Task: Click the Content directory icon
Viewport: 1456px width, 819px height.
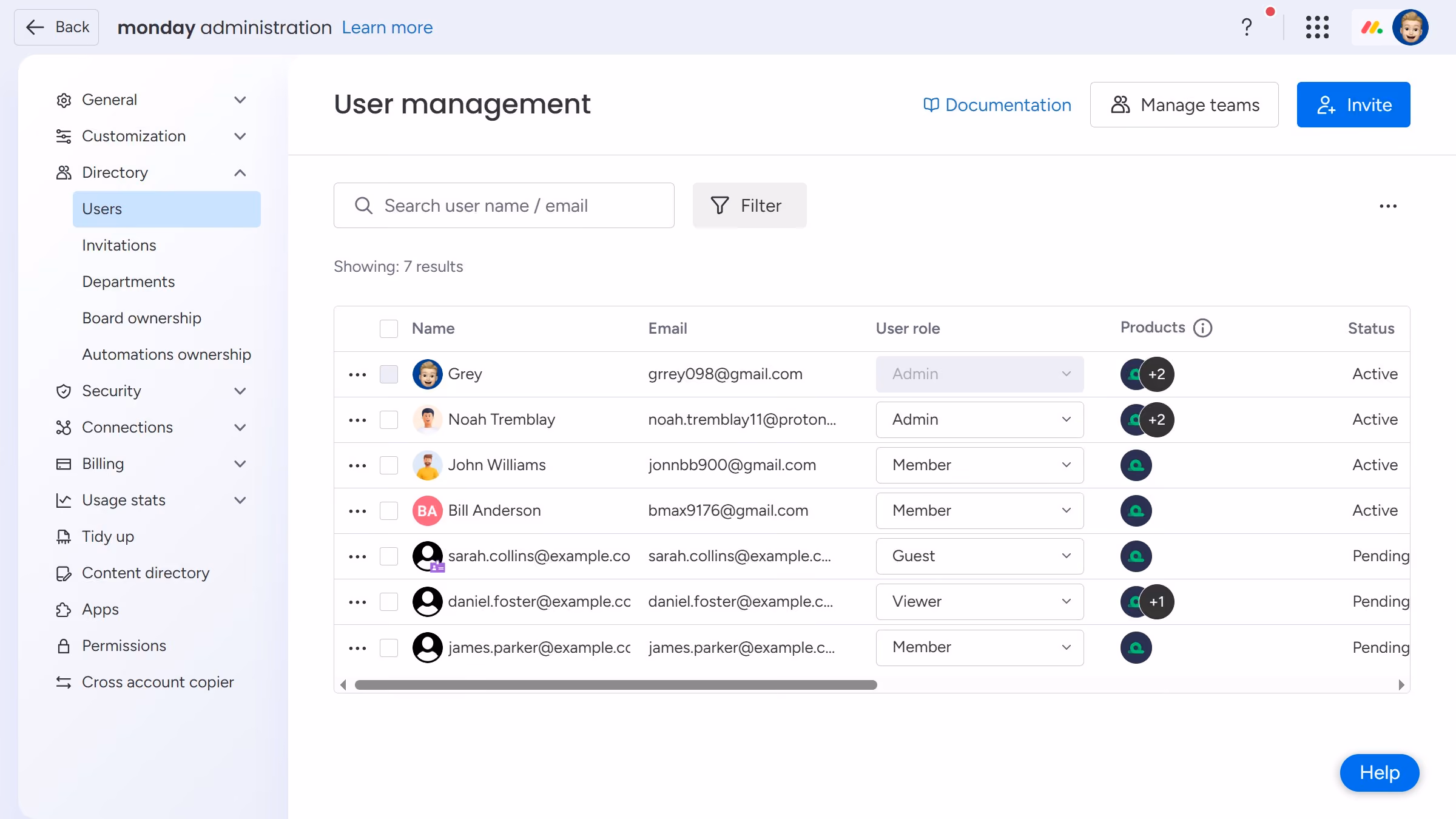Action: 63,573
